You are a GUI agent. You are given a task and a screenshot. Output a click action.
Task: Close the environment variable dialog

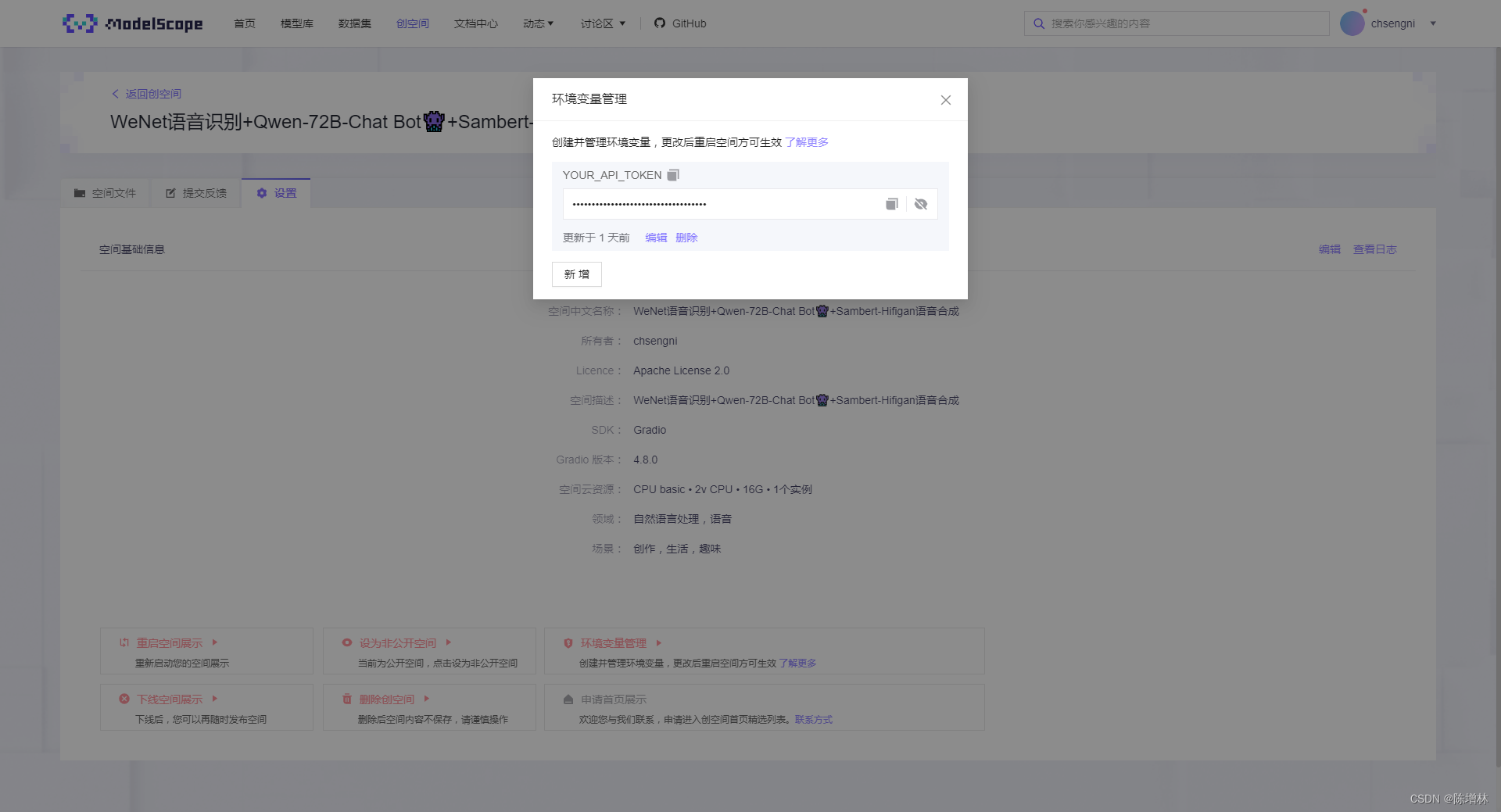pos(946,100)
